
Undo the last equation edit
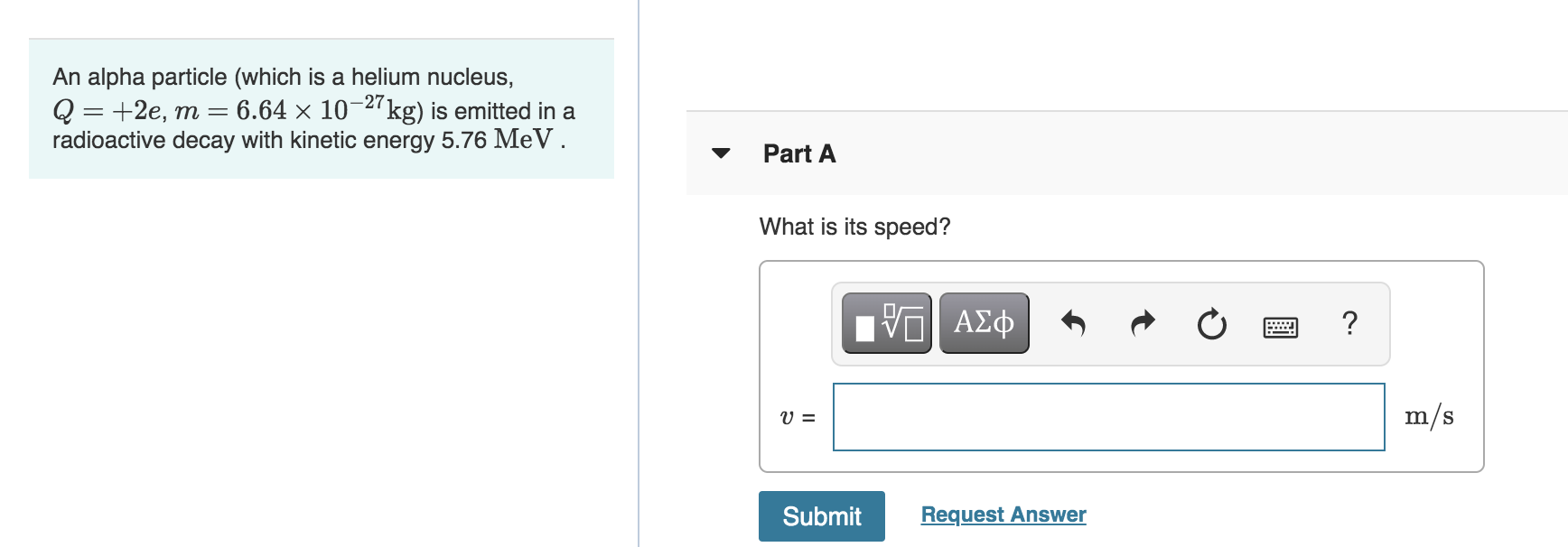pyautogui.click(x=1075, y=322)
